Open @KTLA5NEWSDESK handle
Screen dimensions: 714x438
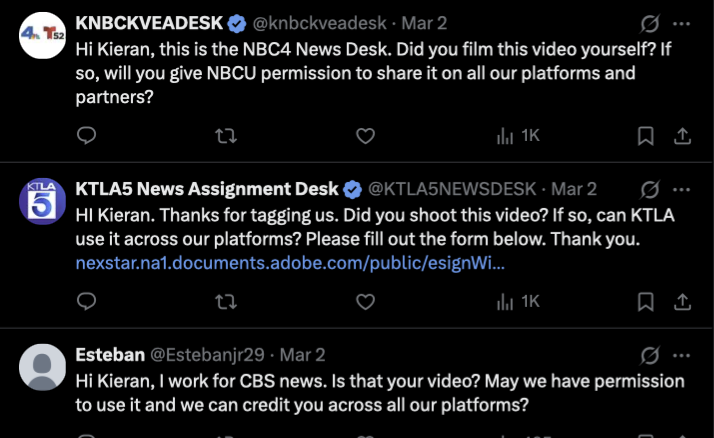click(452, 189)
